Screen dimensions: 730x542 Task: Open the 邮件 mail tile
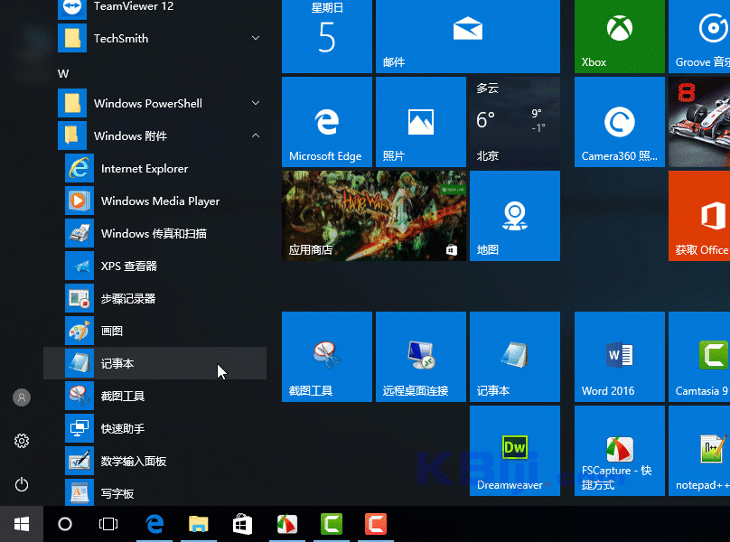coord(466,36)
